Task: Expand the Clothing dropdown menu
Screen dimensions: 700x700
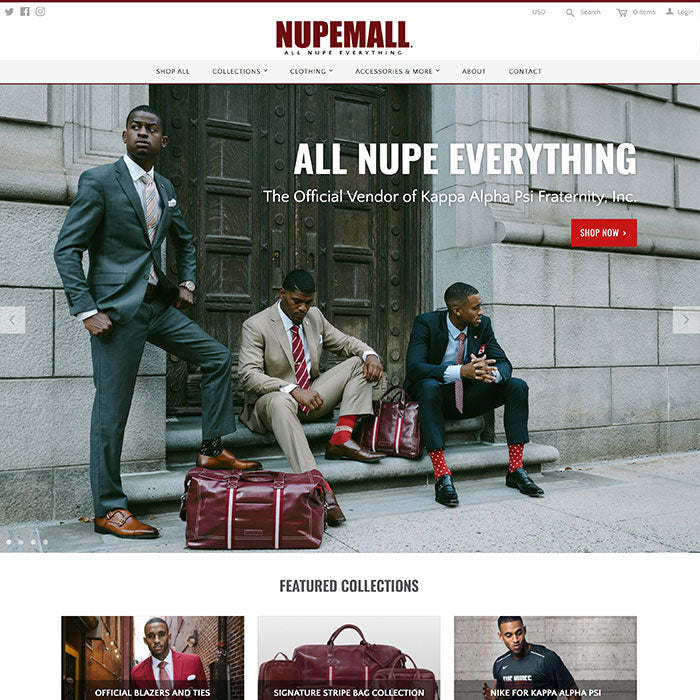Action: 311,71
